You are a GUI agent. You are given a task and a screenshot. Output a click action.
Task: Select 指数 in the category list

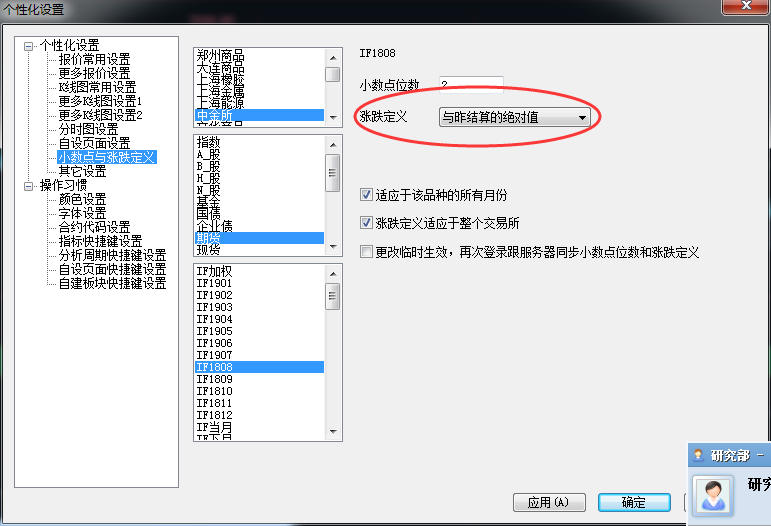click(259, 143)
